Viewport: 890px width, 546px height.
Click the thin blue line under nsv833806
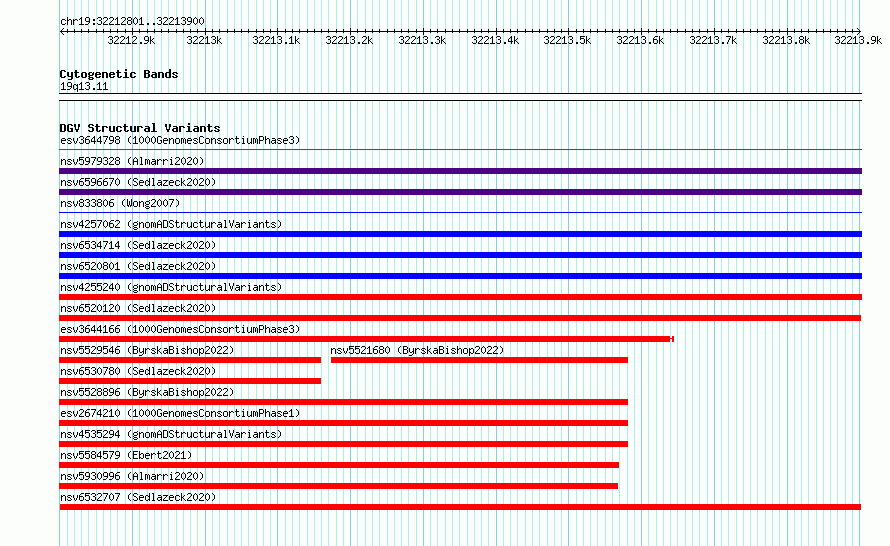[x=460, y=213]
